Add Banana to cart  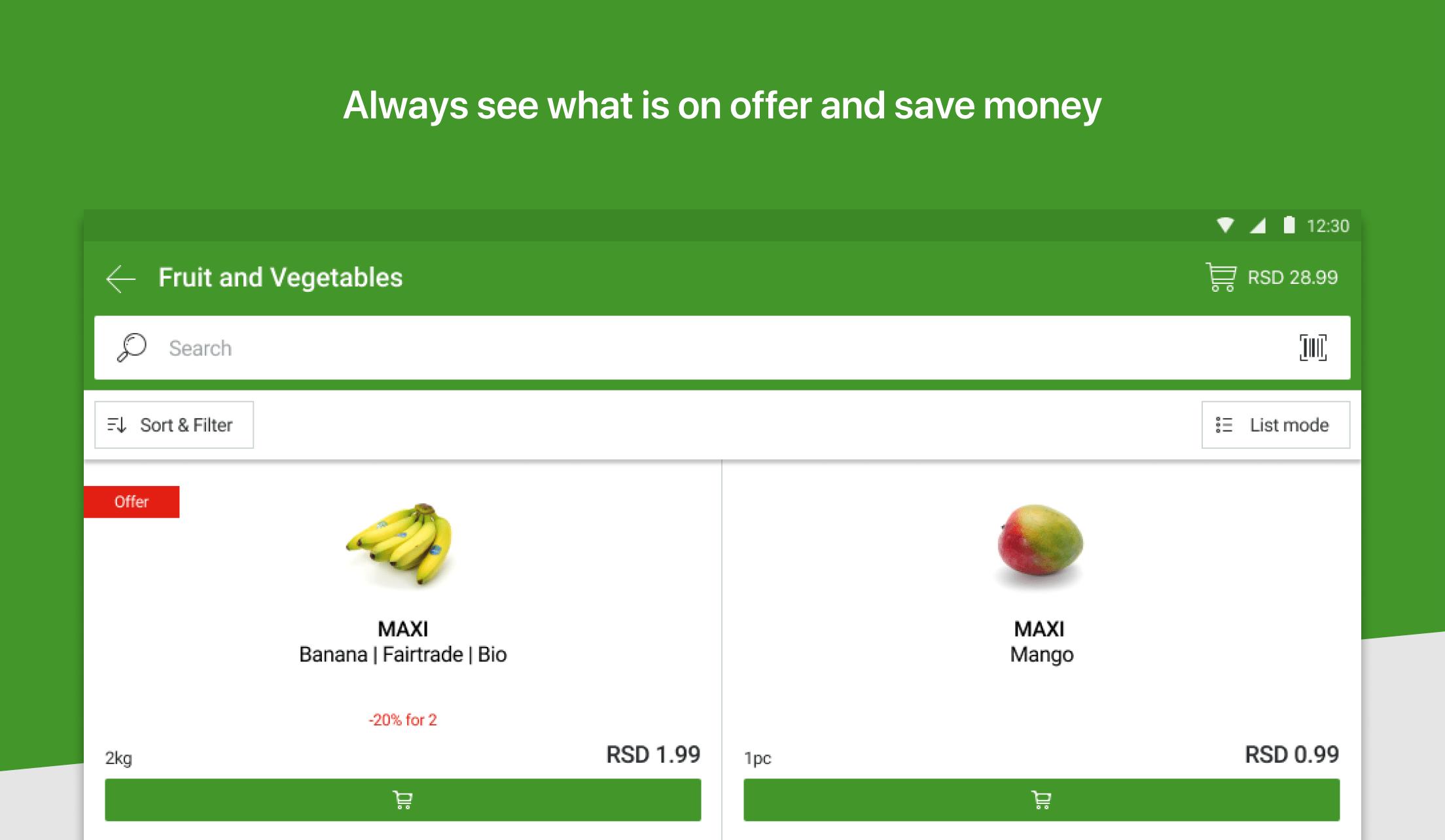click(x=402, y=799)
